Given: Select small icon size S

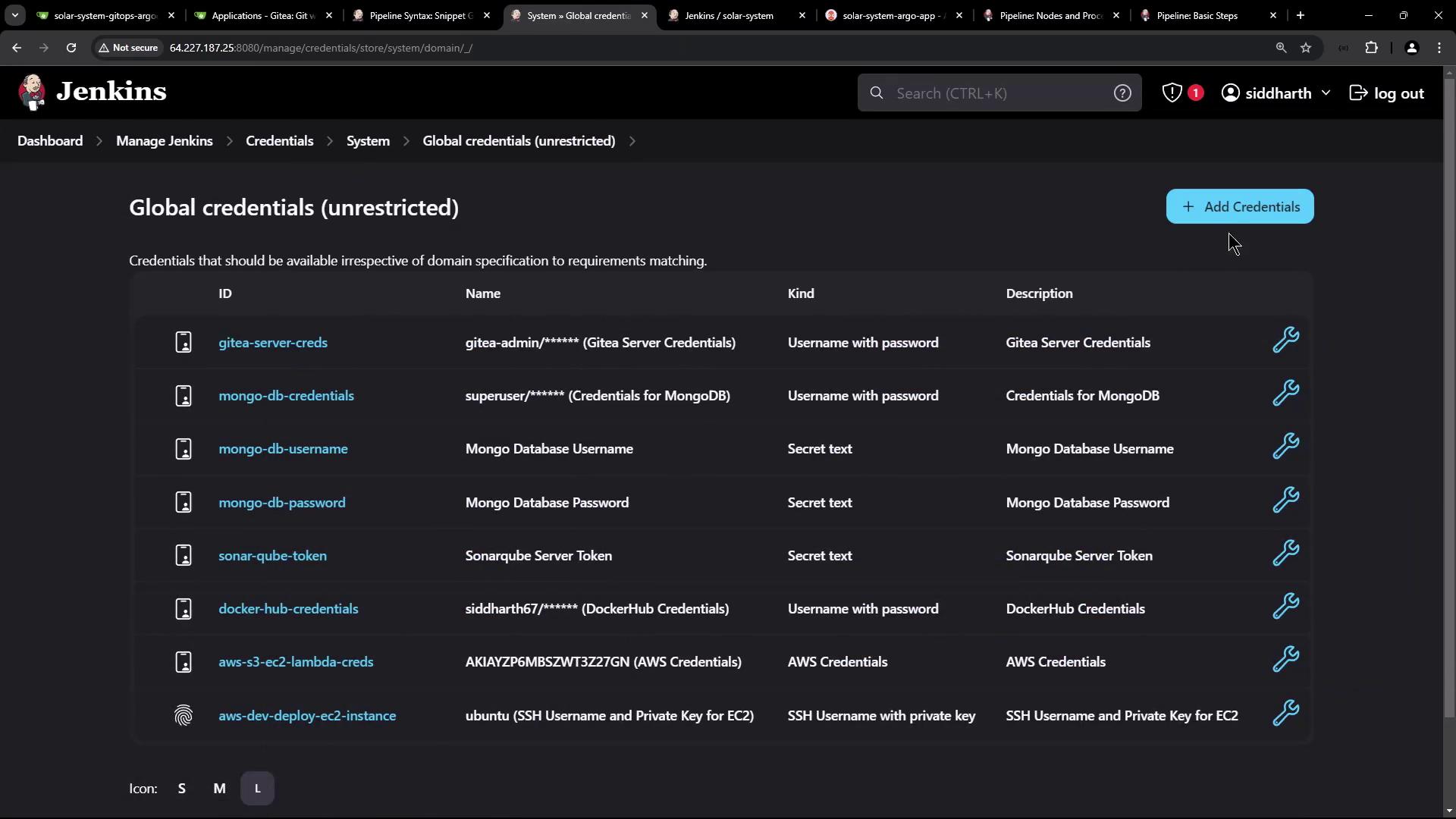Looking at the screenshot, I should pos(181,788).
